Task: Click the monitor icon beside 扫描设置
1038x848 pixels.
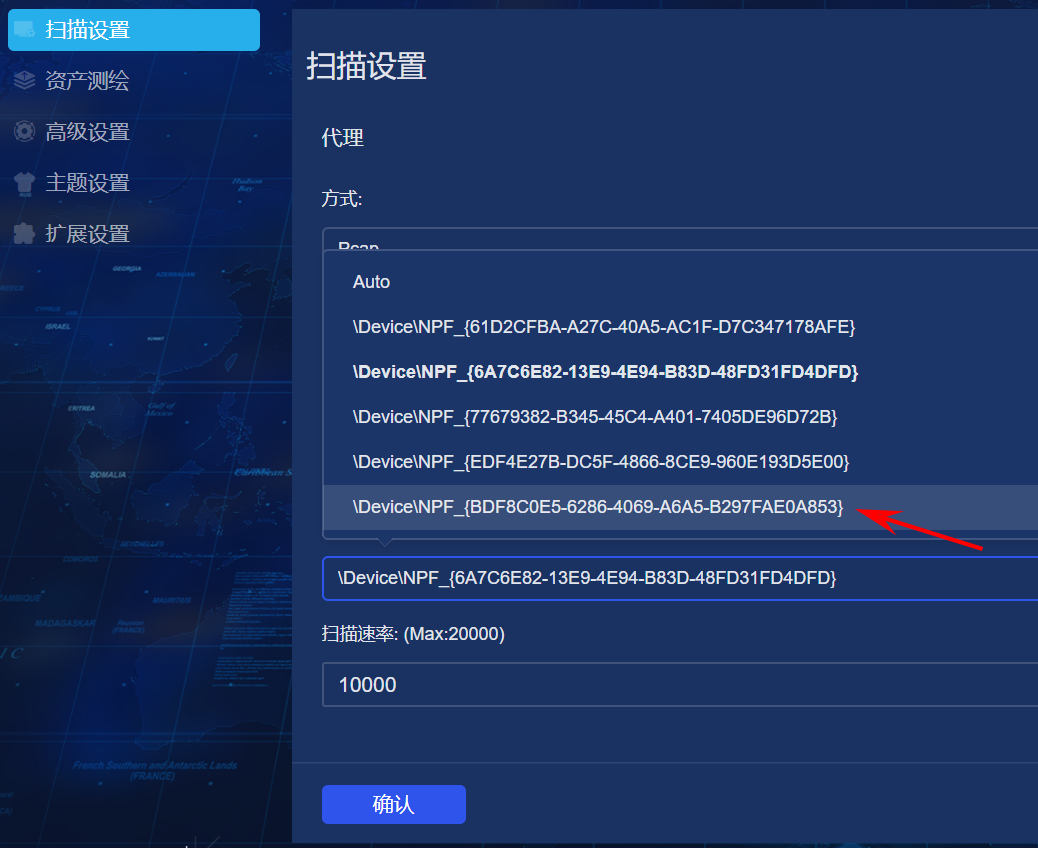Action: (x=24, y=30)
